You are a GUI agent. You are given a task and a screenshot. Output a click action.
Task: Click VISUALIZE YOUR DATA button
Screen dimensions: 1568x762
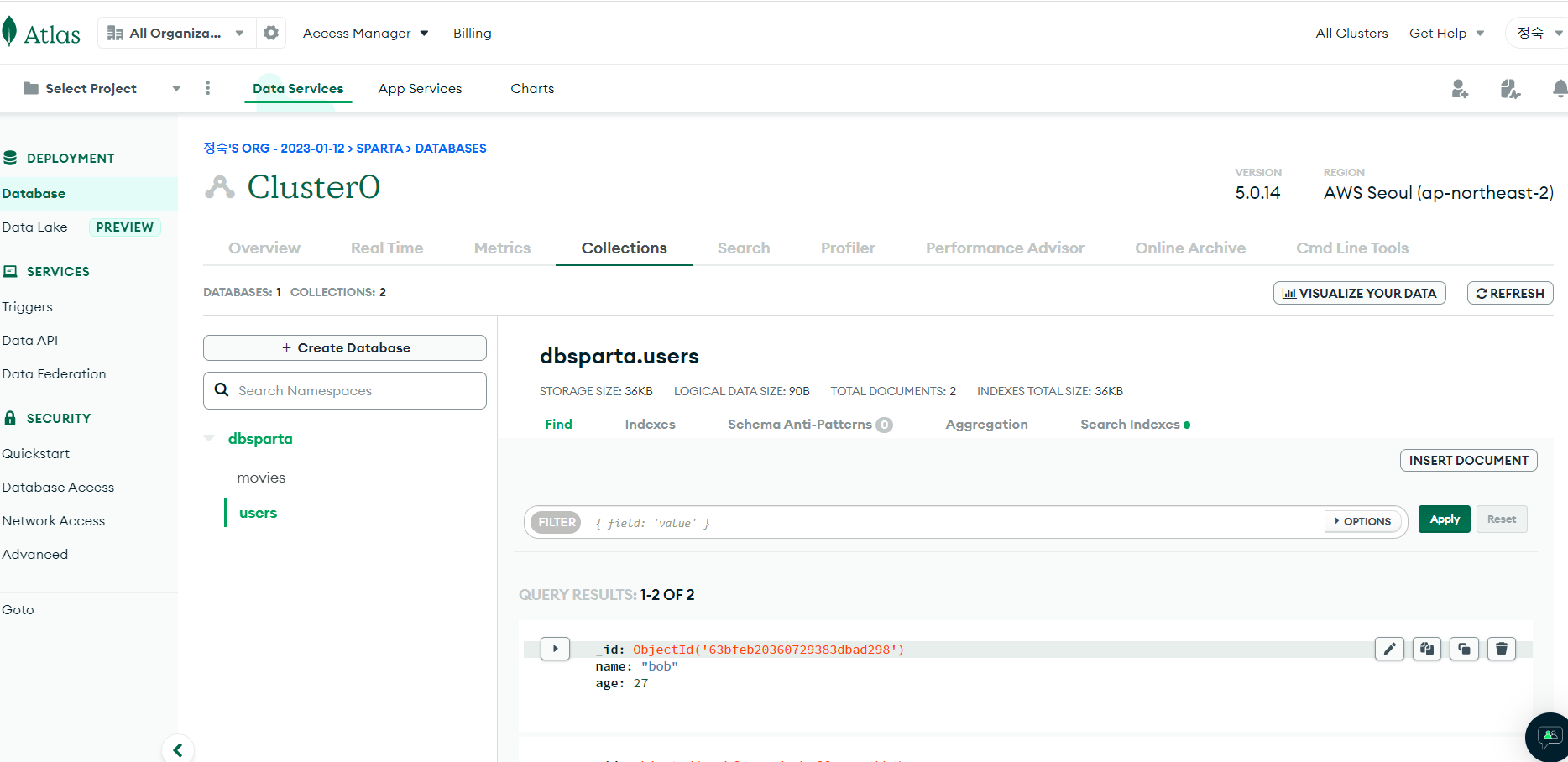click(1359, 293)
